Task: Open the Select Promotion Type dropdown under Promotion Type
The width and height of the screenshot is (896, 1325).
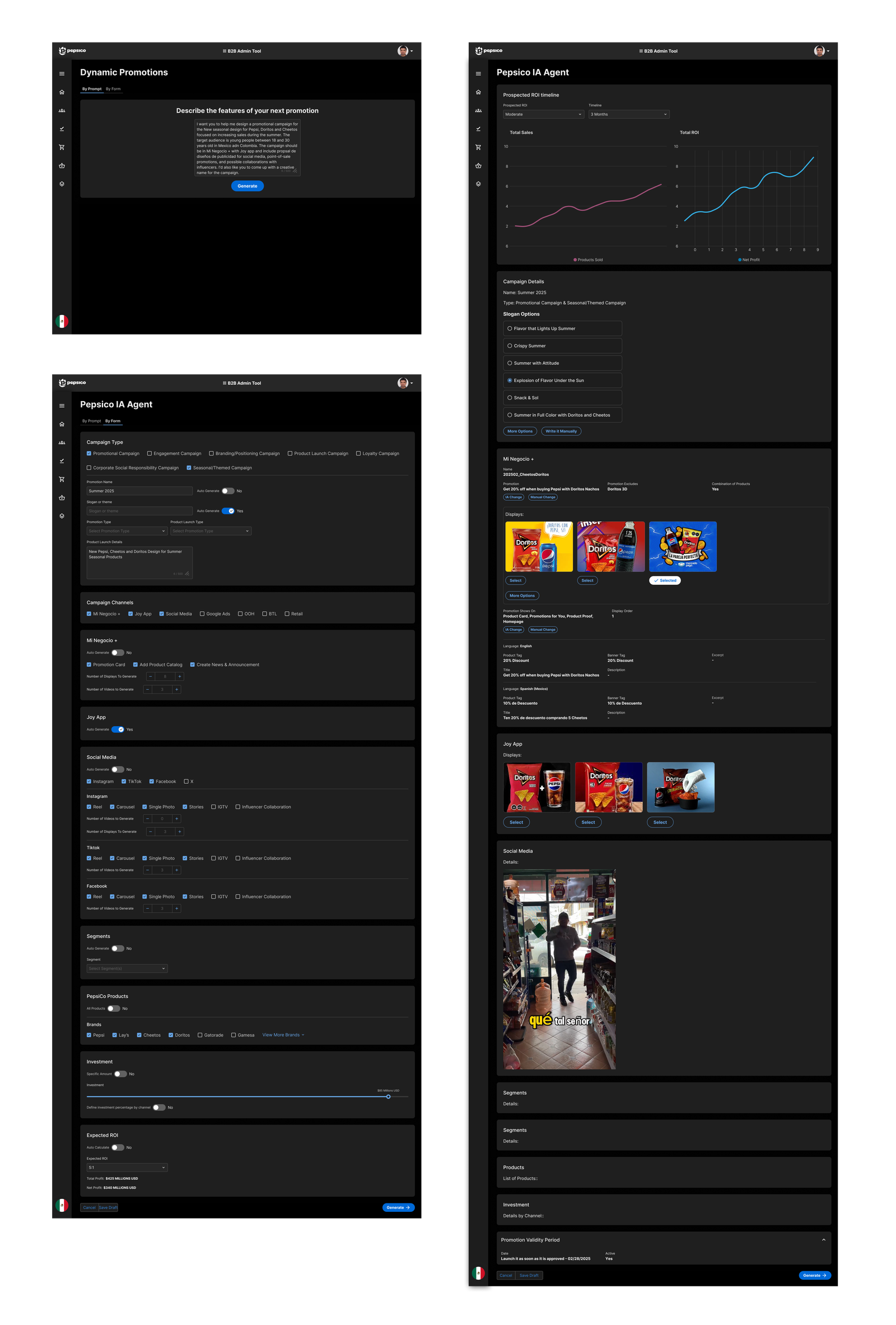Action: coord(127,531)
